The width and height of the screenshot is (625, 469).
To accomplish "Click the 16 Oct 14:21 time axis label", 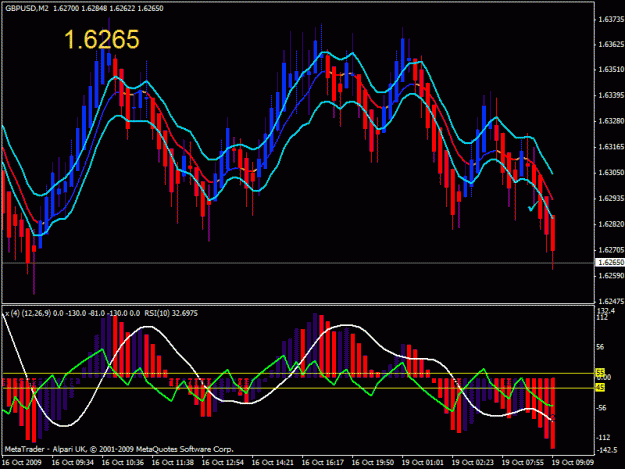I will point(273,462).
